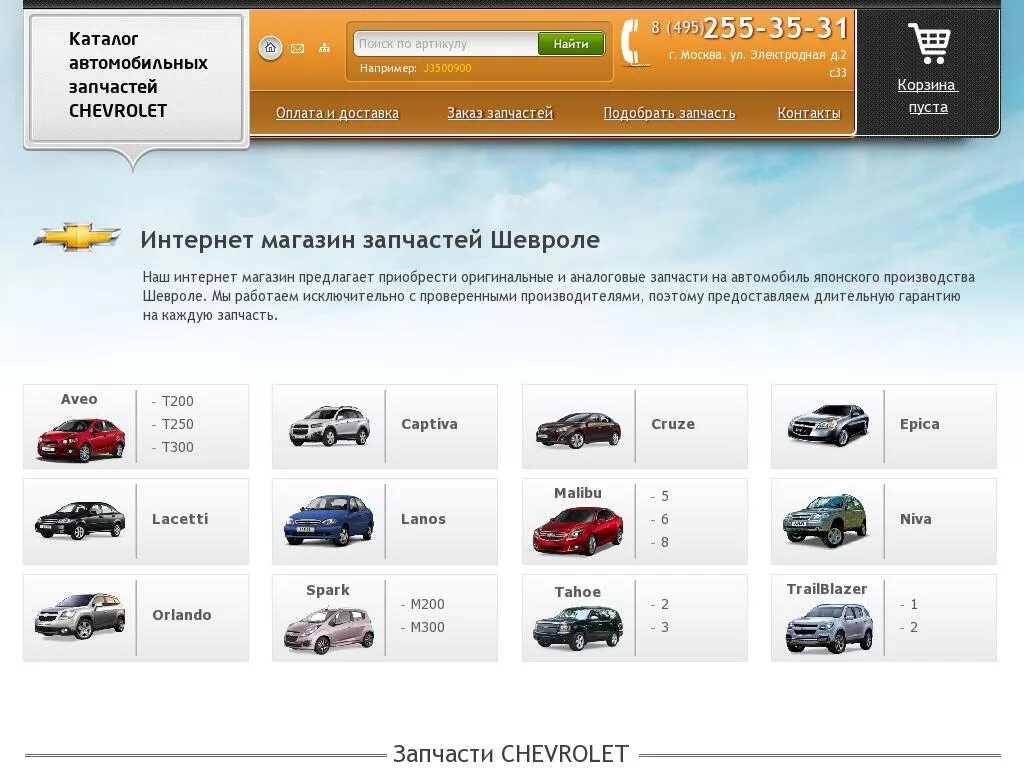Select the Niva car image

pos(826,520)
